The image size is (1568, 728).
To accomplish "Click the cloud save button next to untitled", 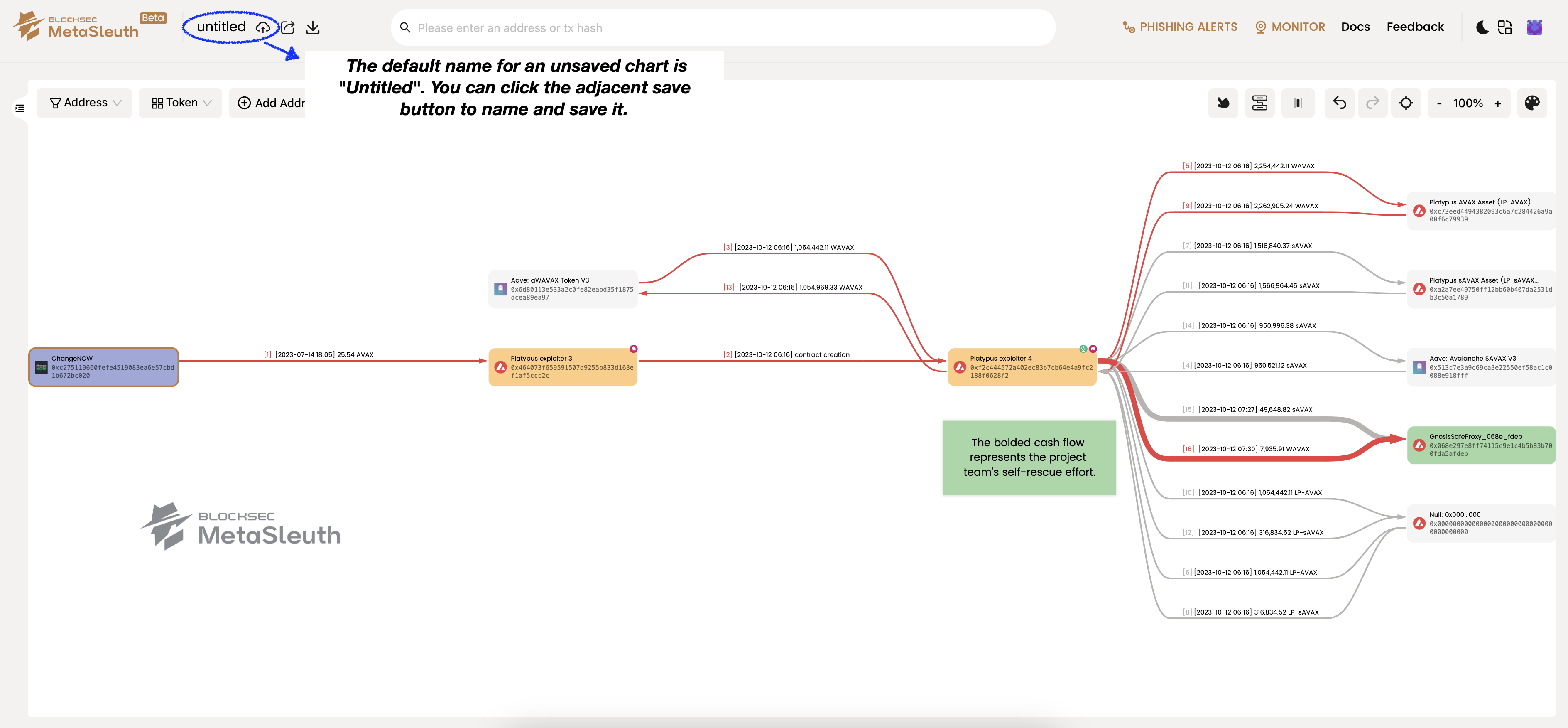I will [262, 27].
